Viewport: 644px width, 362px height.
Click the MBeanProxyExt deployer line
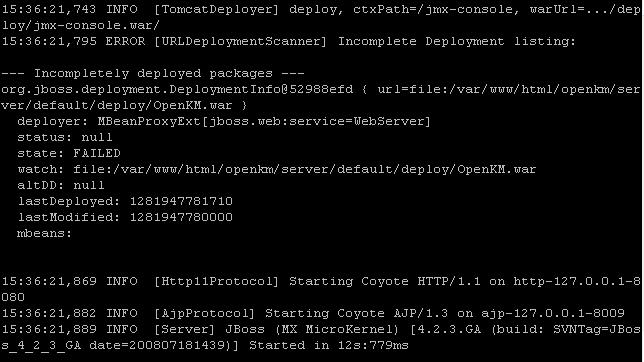(224, 122)
